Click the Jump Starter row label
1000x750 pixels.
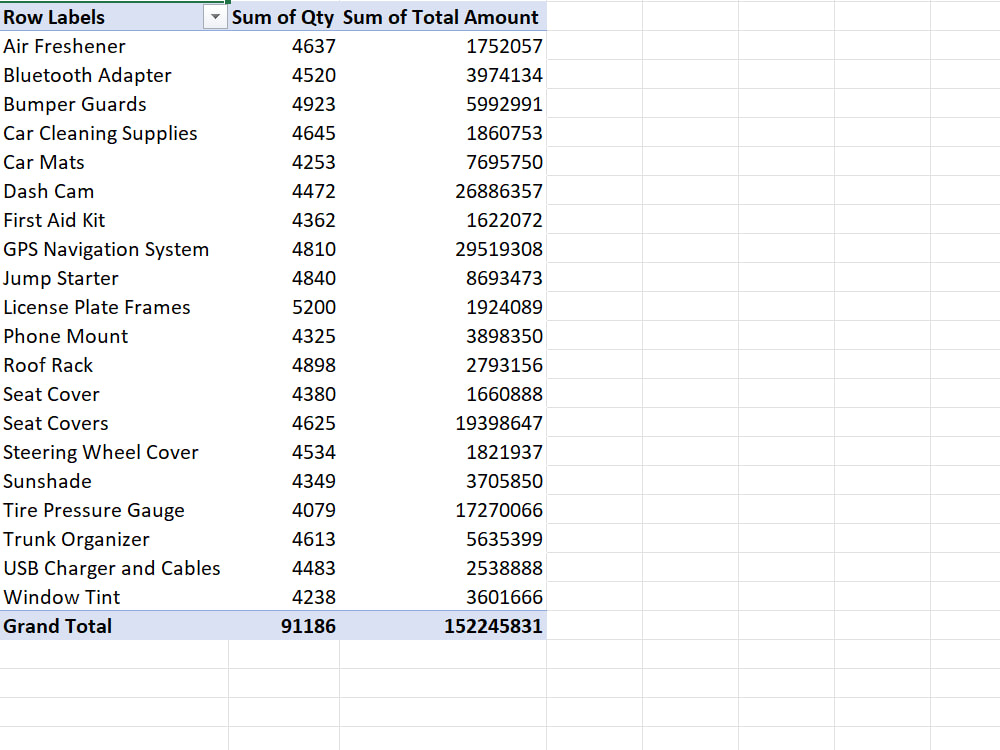(x=61, y=278)
